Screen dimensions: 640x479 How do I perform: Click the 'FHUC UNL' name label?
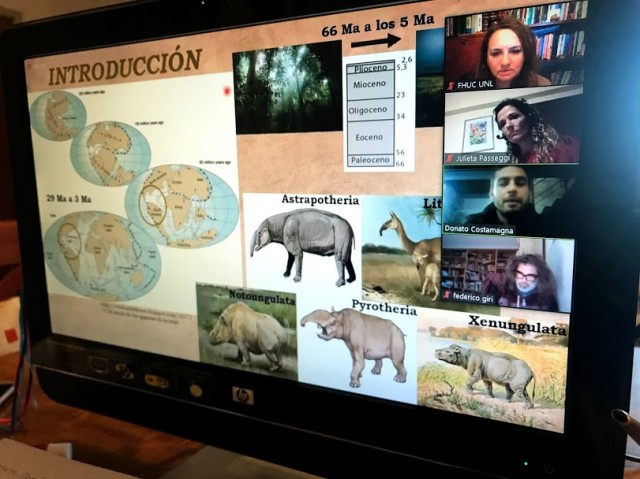coord(475,85)
